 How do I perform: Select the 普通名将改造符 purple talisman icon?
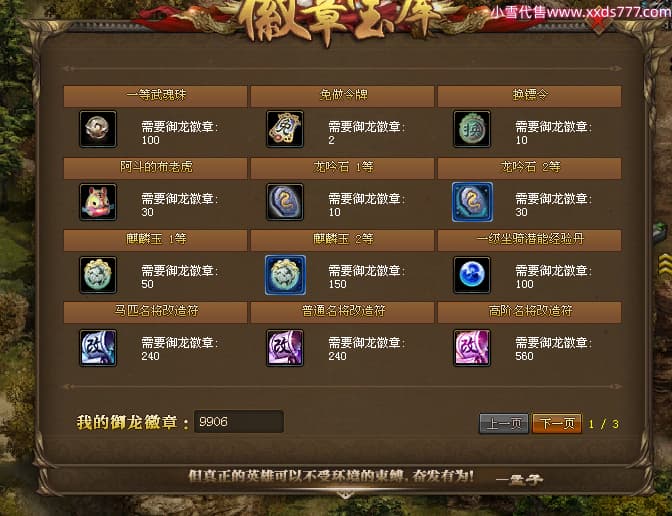pos(285,348)
